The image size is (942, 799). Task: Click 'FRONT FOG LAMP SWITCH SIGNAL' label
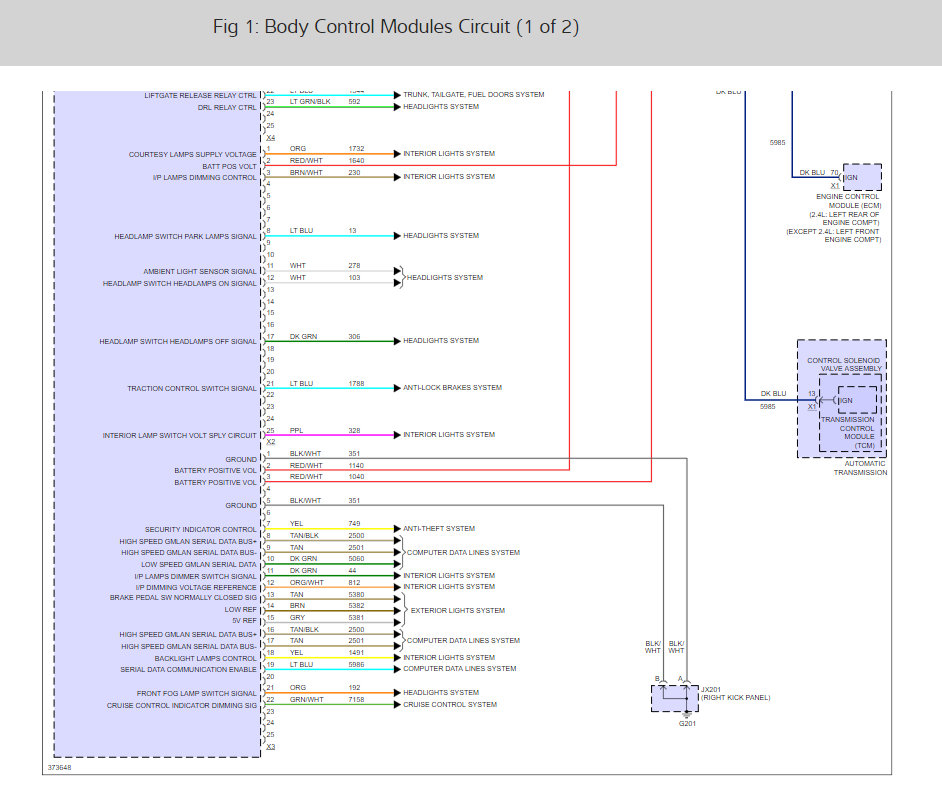196,693
